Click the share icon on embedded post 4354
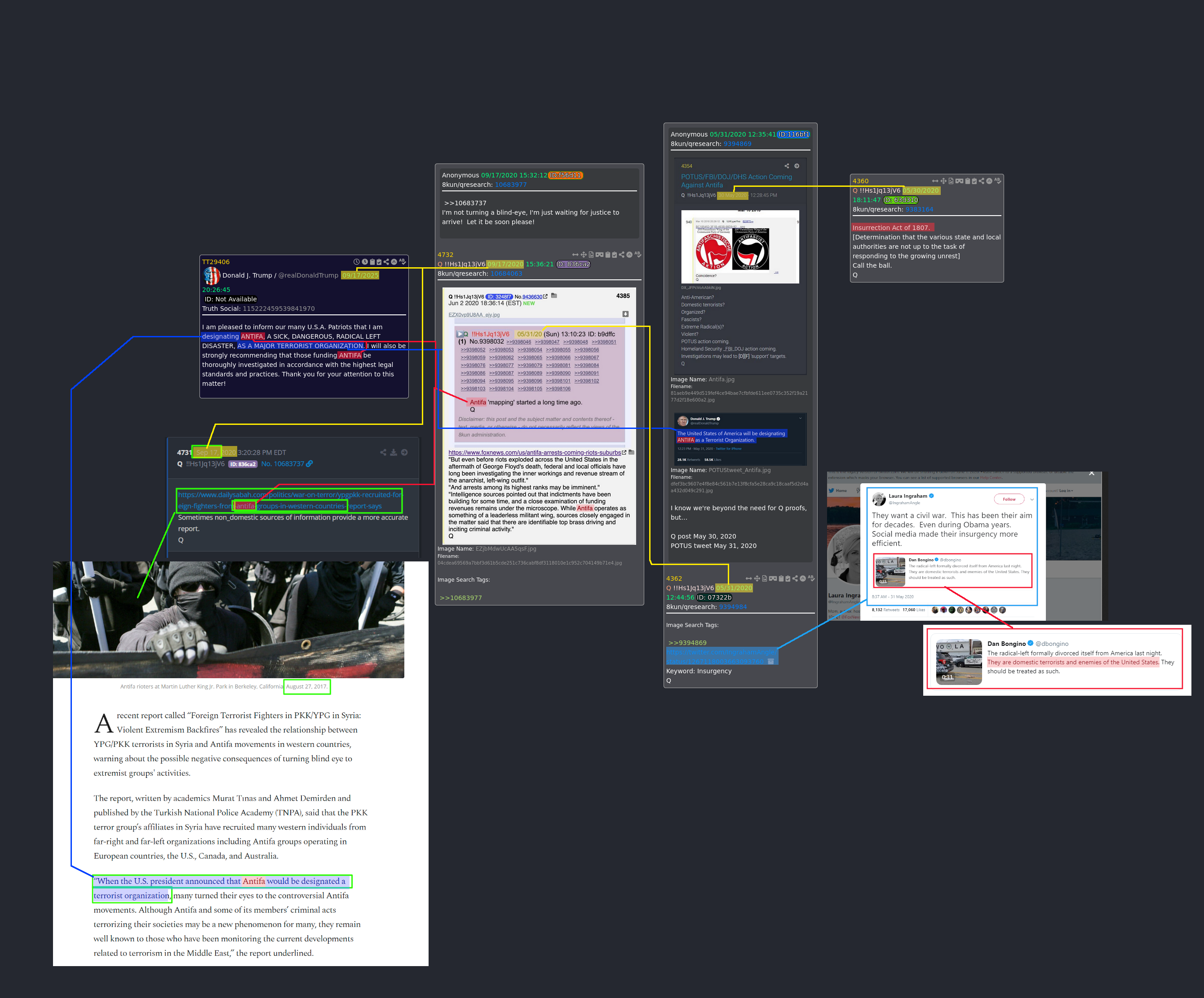 pyautogui.click(x=787, y=166)
